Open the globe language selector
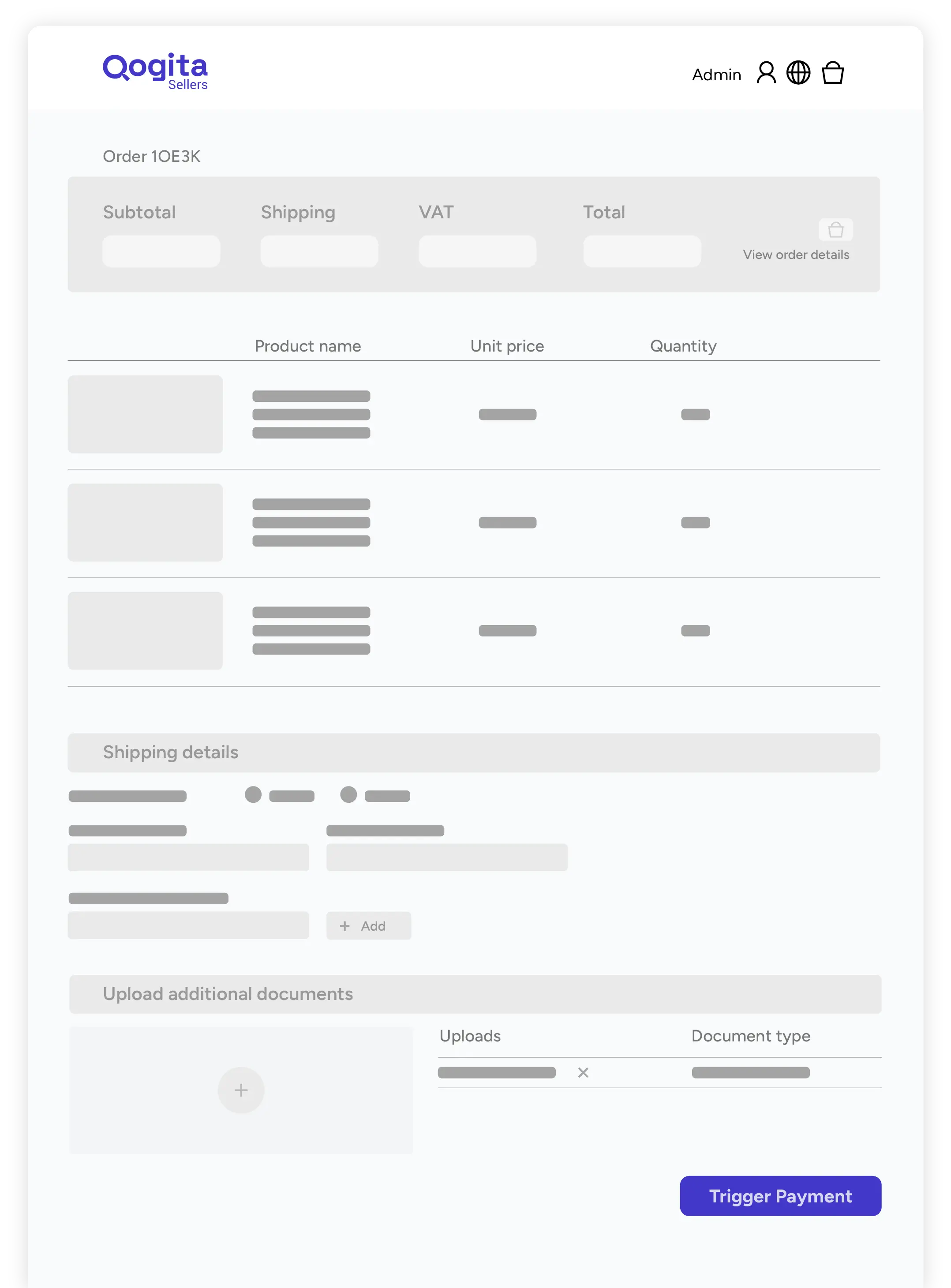 [798, 73]
